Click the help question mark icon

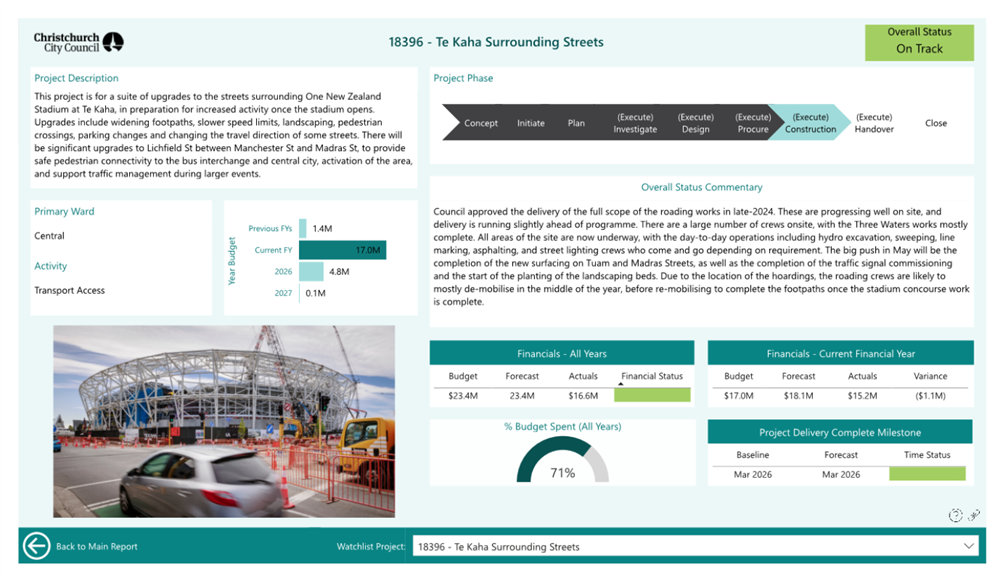point(955,515)
